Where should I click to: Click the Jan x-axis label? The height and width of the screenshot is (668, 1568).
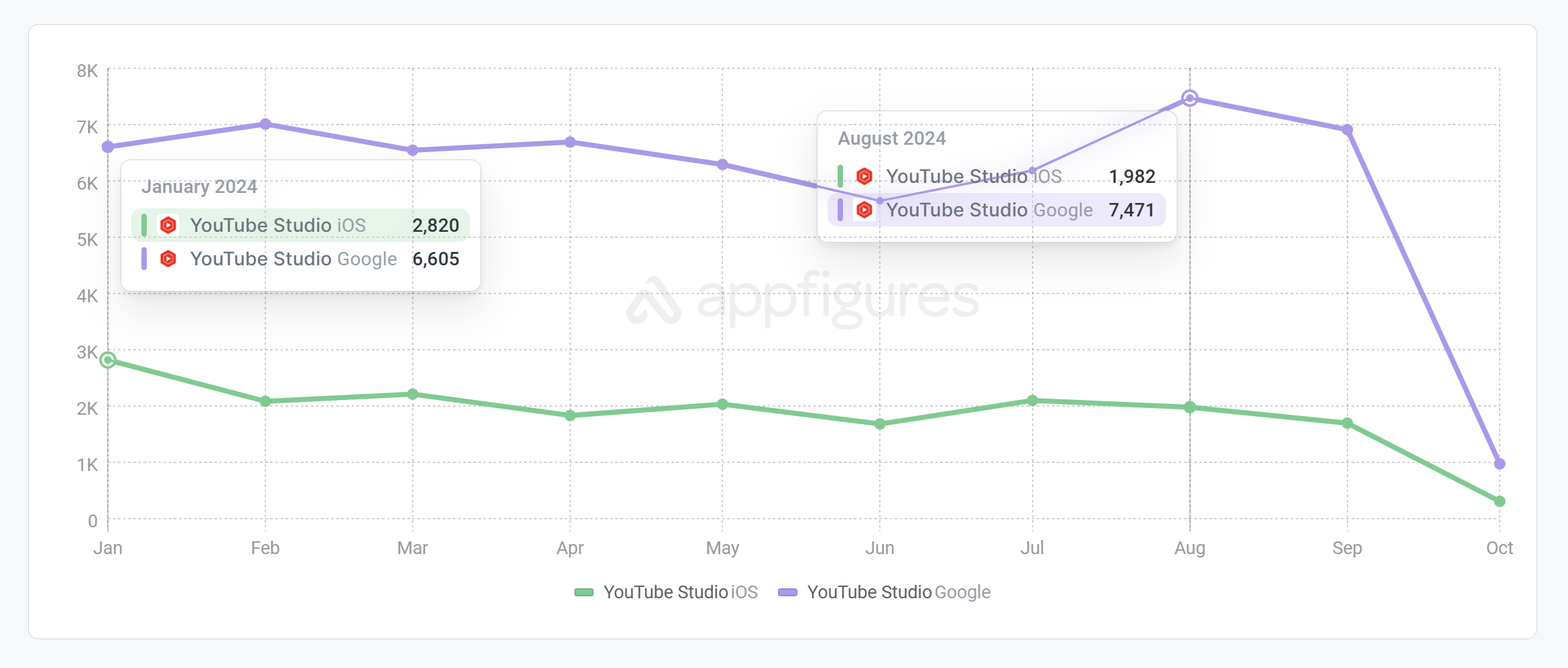tap(108, 548)
